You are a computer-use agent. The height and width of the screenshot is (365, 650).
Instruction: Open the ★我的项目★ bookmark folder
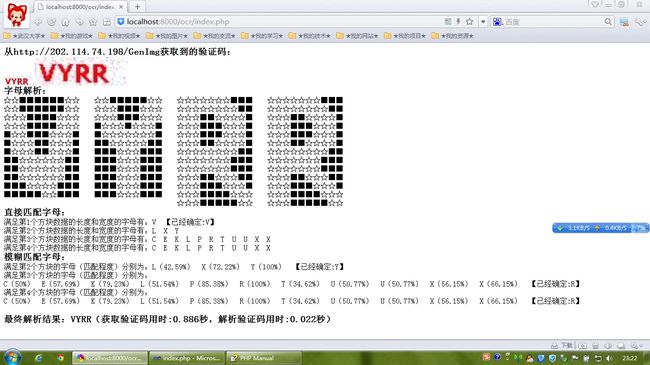[405, 36]
